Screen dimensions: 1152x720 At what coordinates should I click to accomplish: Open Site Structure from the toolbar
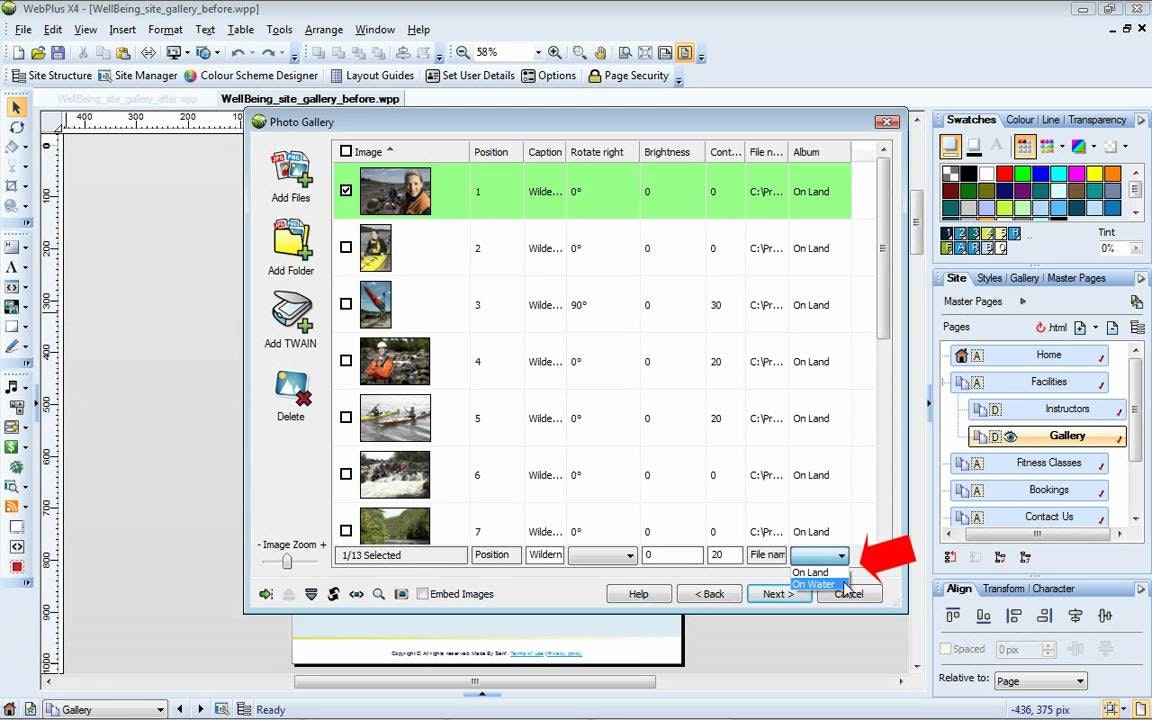tap(51, 76)
